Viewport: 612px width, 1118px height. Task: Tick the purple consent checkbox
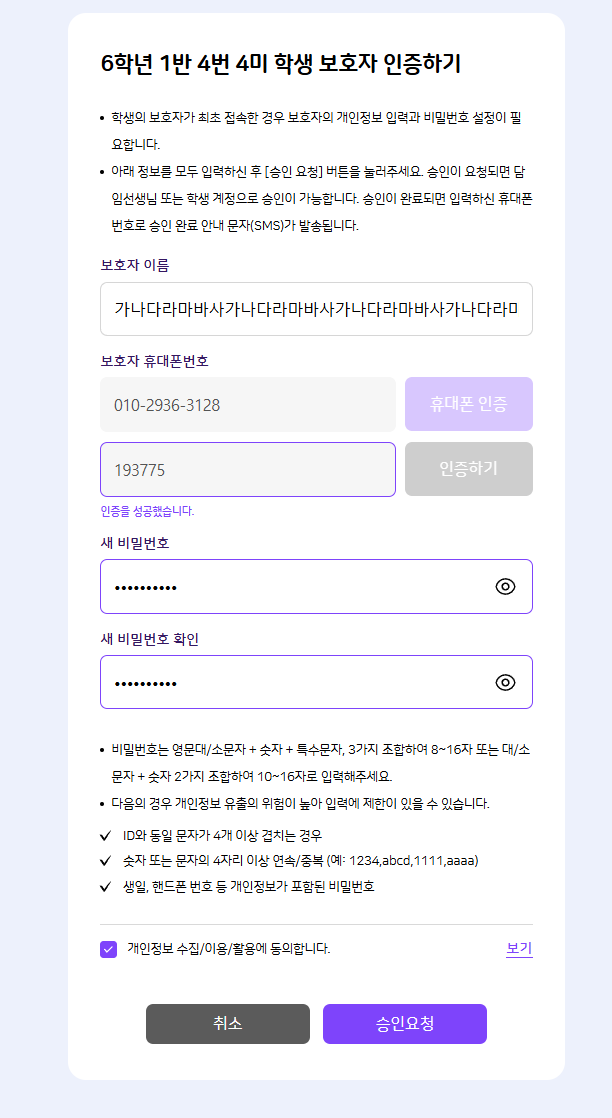pos(108,949)
